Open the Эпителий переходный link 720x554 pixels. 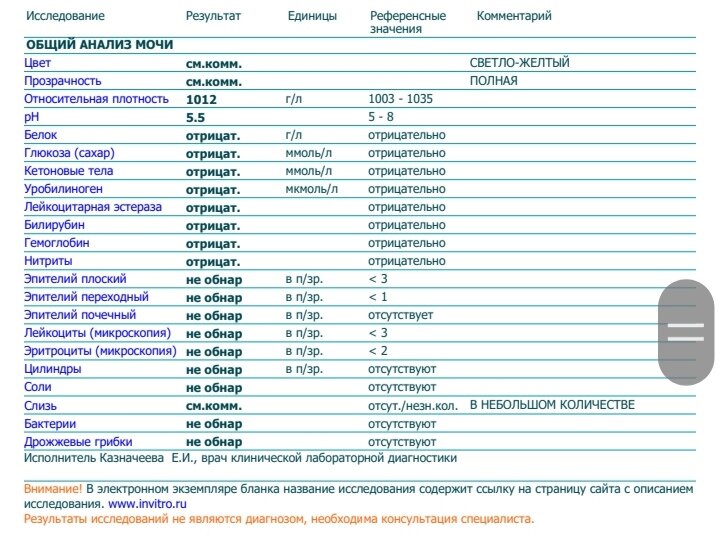(86, 297)
